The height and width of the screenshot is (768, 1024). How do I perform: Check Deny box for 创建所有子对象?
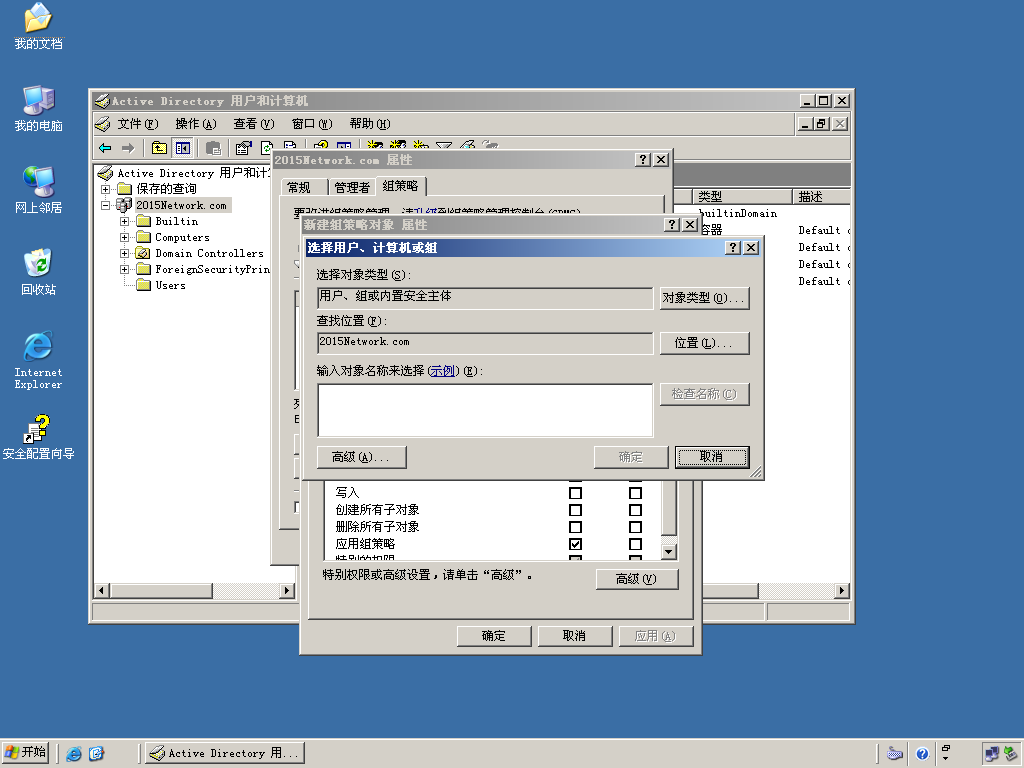click(x=635, y=510)
